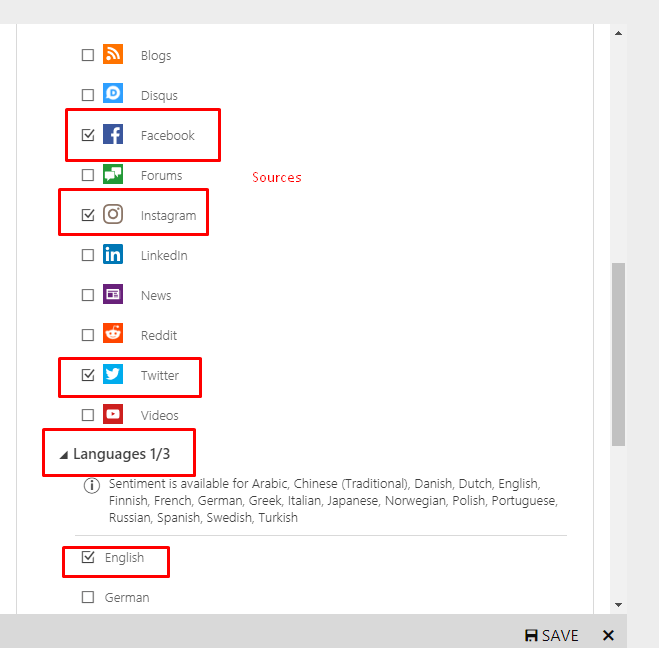Enable the German language checkbox

(x=88, y=597)
